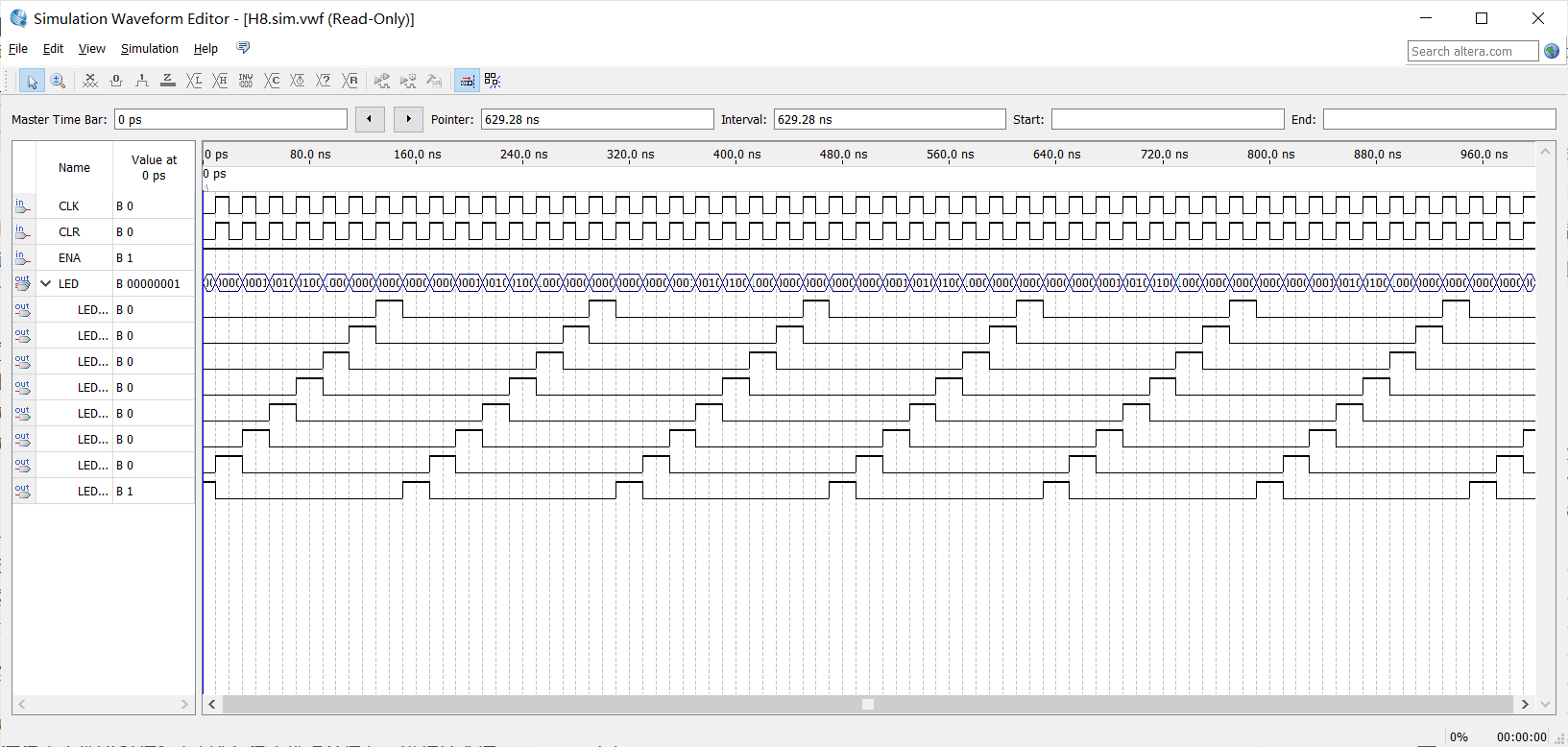
Task: Apply Weak High (H) value
Action: coord(220,81)
